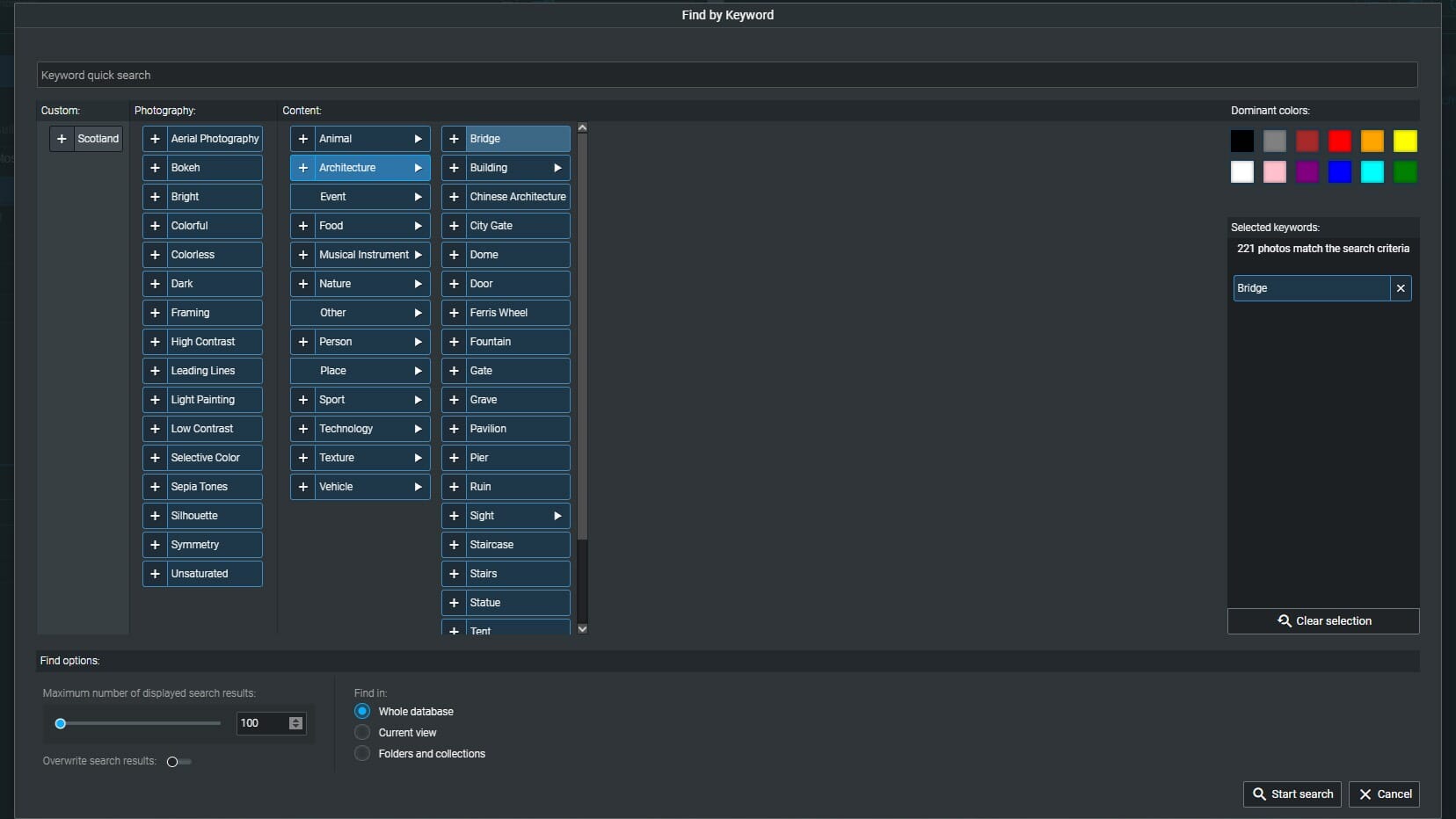The height and width of the screenshot is (819, 1456).
Task: Click the Clear selection button
Action: pos(1324,621)
